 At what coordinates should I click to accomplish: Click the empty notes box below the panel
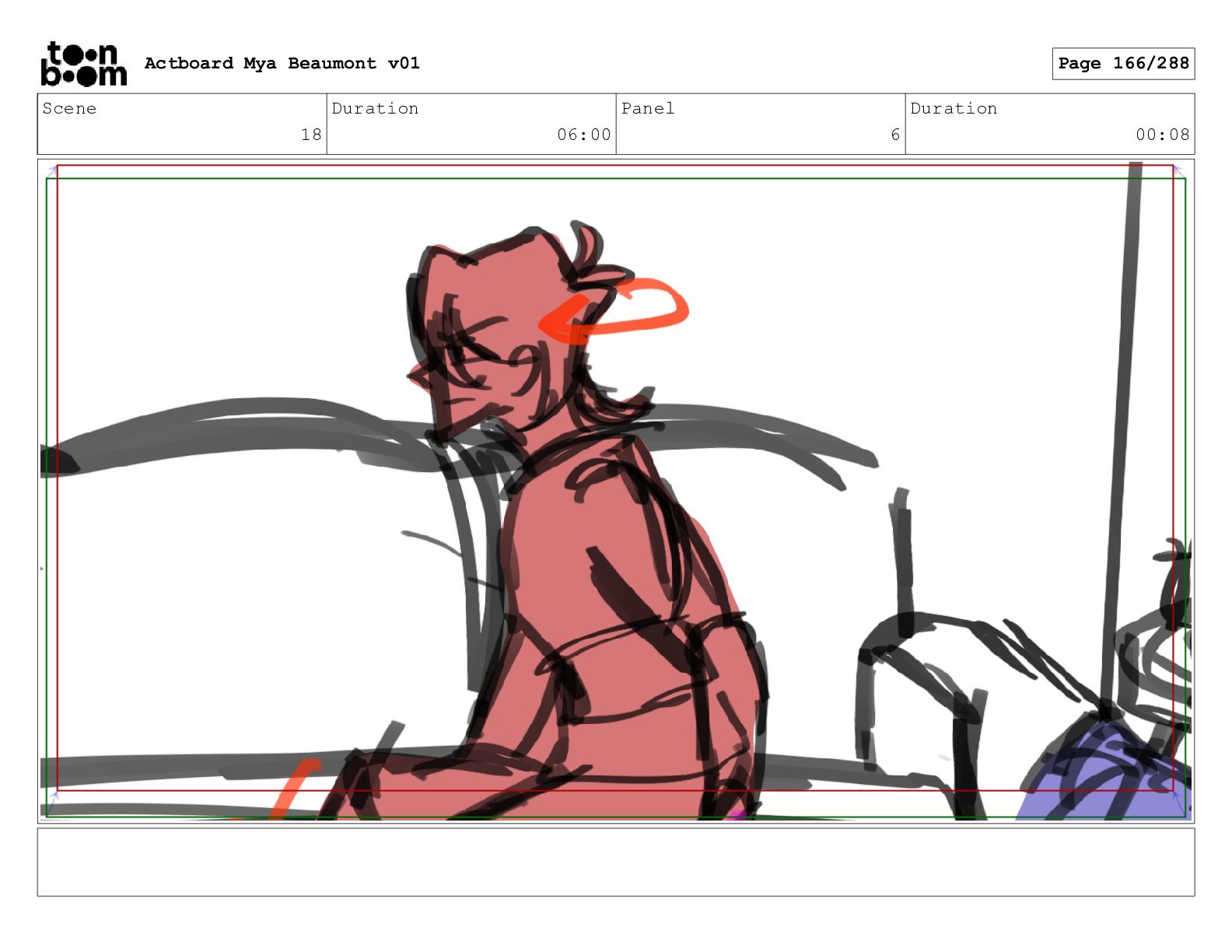[x=616, y=862]
